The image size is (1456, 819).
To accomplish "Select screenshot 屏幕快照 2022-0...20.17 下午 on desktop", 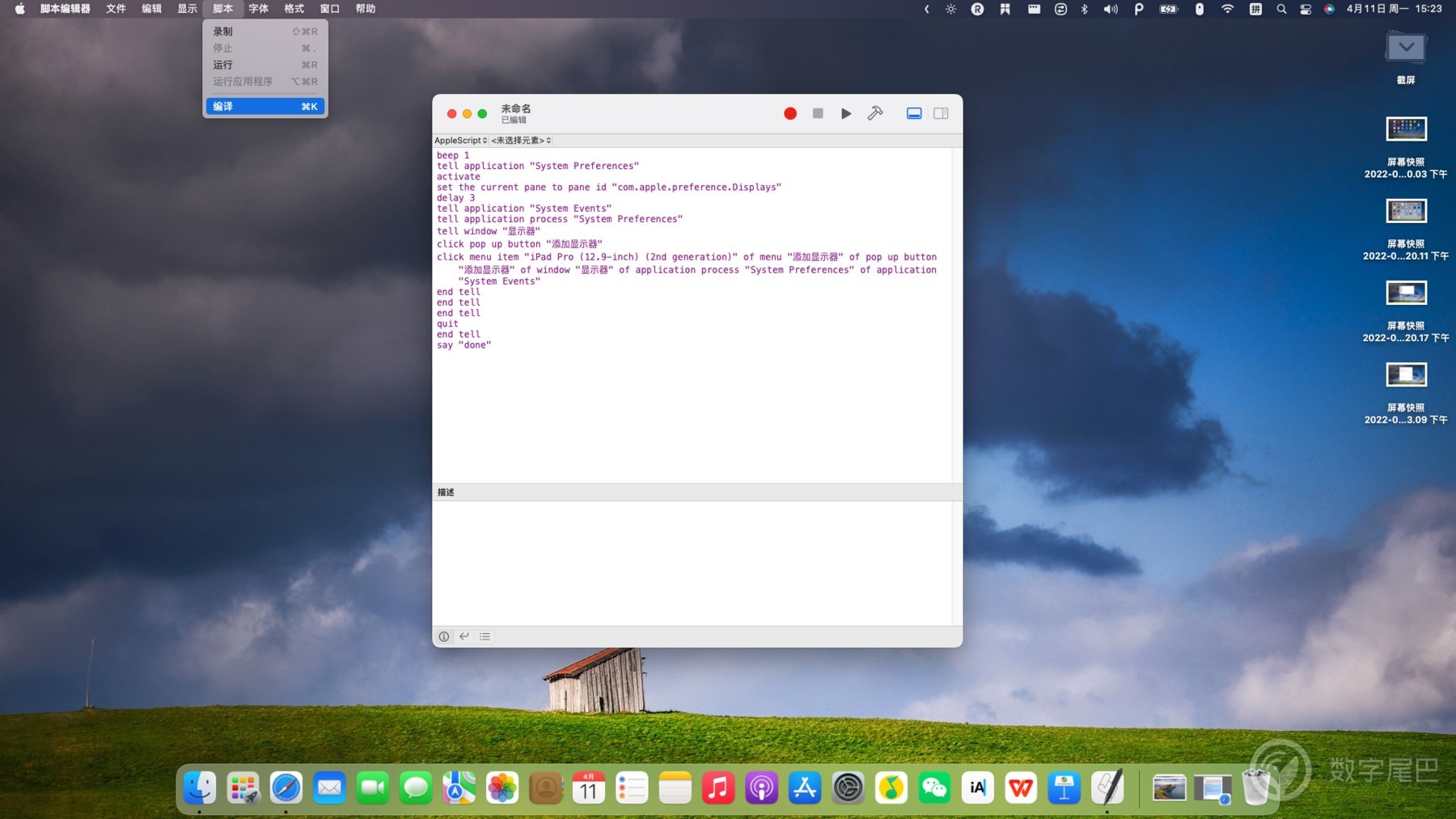I will [x=1406, y=293].
